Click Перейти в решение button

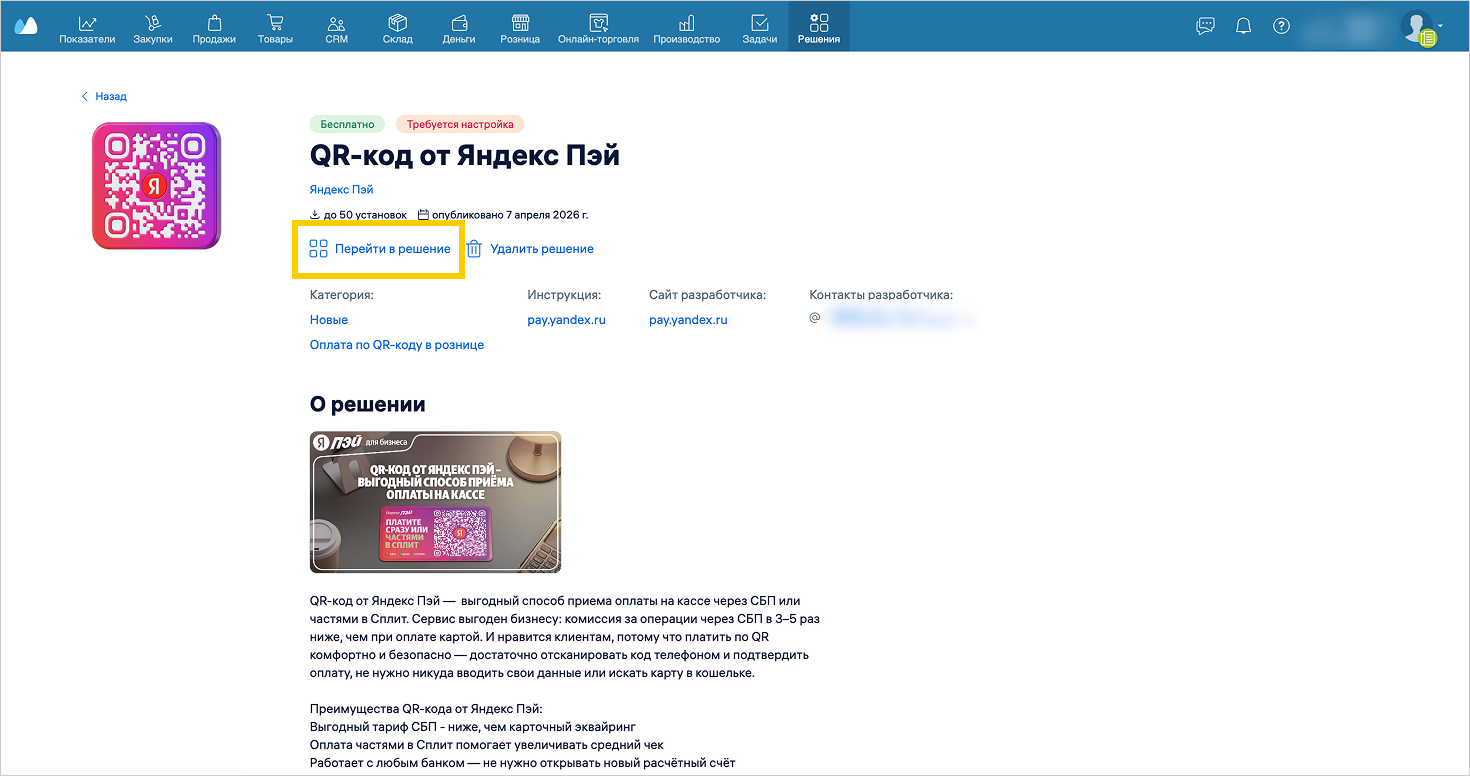(380, 249)
